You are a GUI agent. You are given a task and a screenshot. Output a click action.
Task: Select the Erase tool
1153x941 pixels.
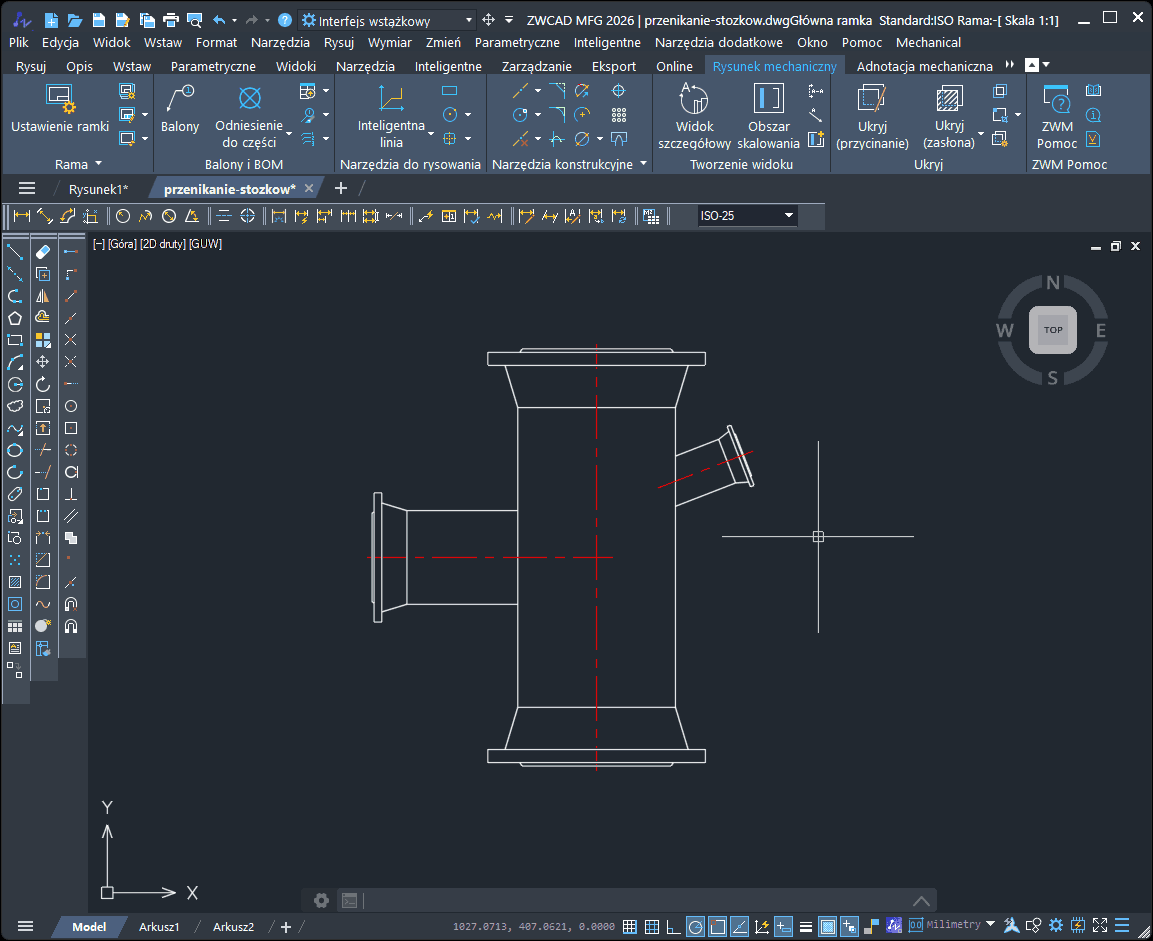click(43, 252)
